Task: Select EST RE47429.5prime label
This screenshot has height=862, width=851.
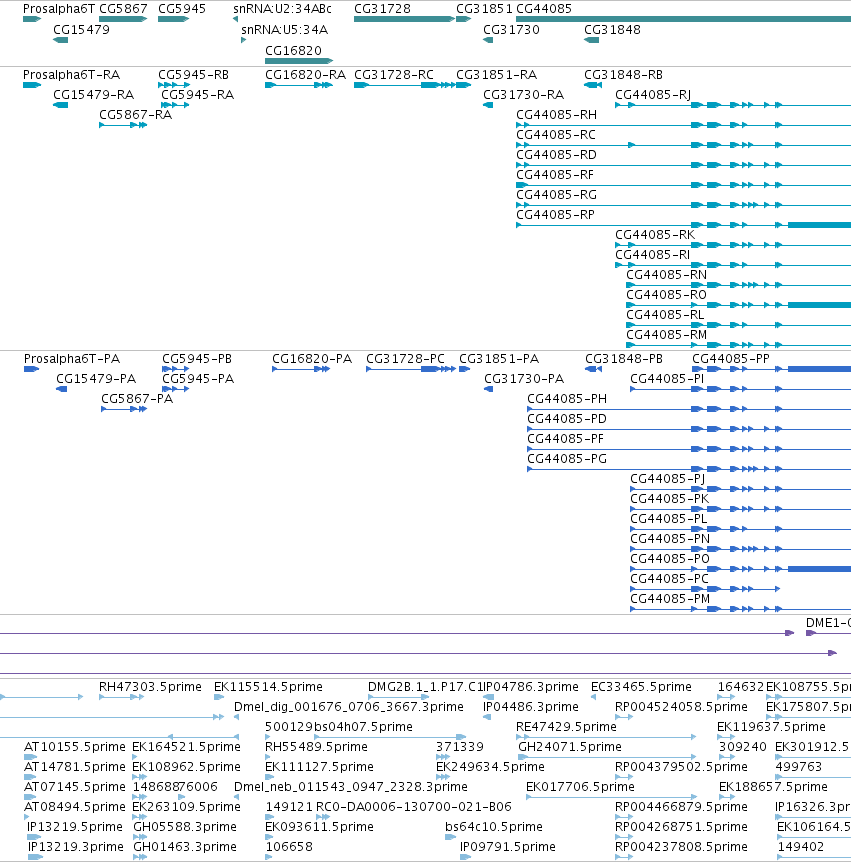Action: tap(566, 727)
